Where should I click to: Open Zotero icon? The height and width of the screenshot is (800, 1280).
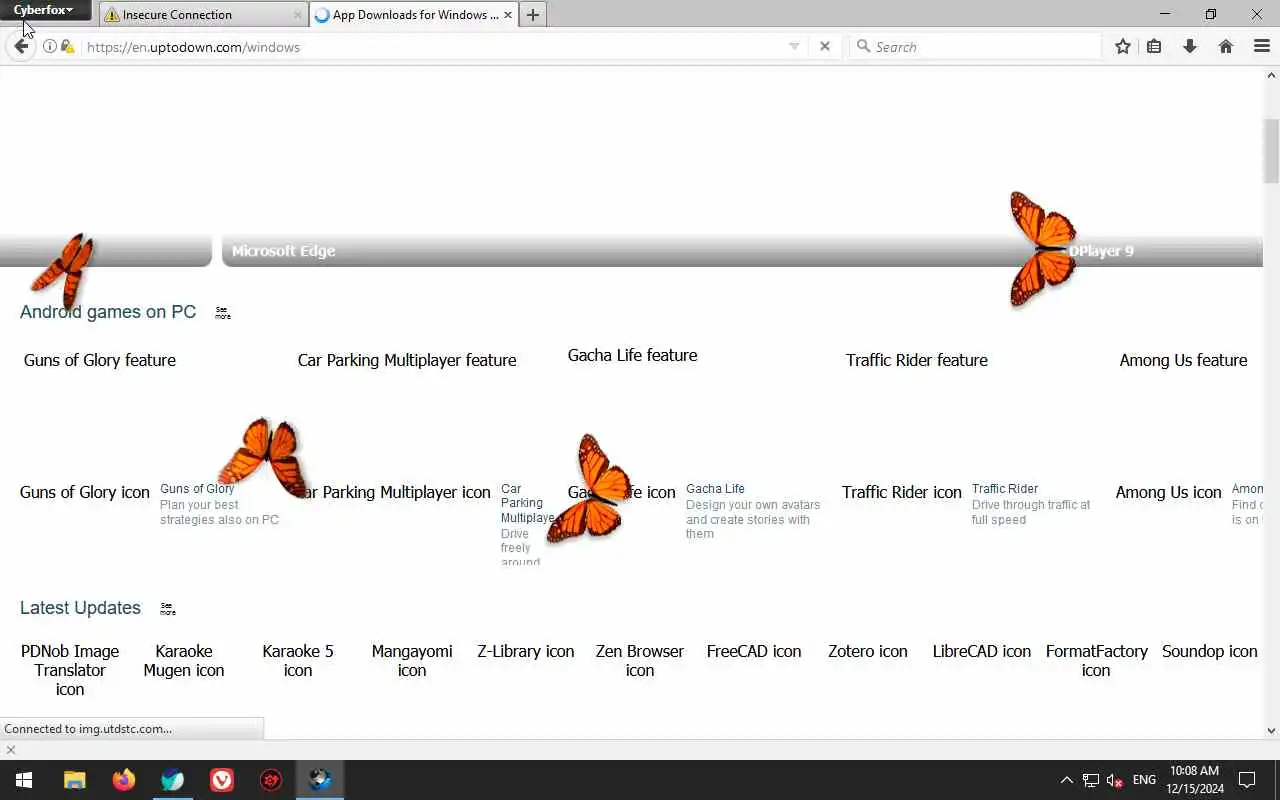click(x=868, y=651)
